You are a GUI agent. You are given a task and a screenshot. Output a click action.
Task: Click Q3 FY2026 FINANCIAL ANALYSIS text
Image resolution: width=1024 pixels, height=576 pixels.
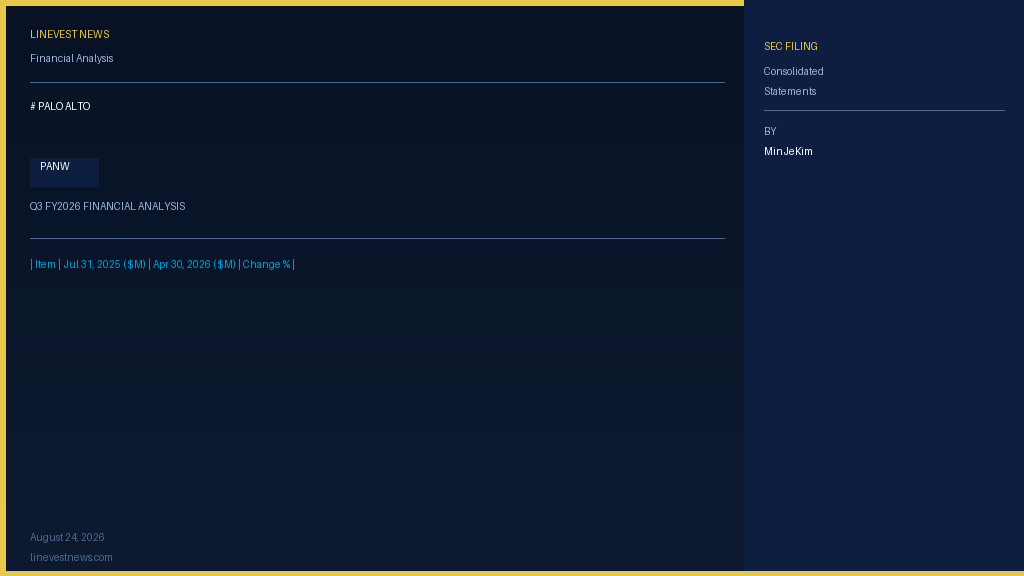coord(107,206)
